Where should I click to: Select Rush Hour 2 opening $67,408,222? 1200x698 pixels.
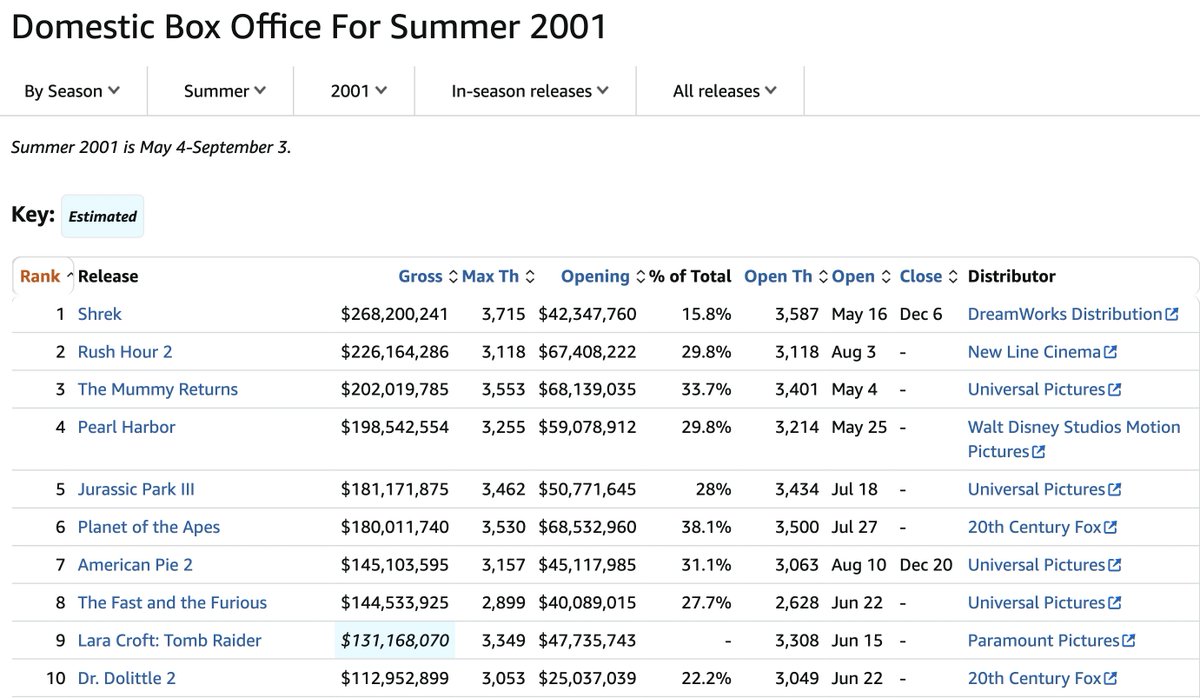coord(587,352)
